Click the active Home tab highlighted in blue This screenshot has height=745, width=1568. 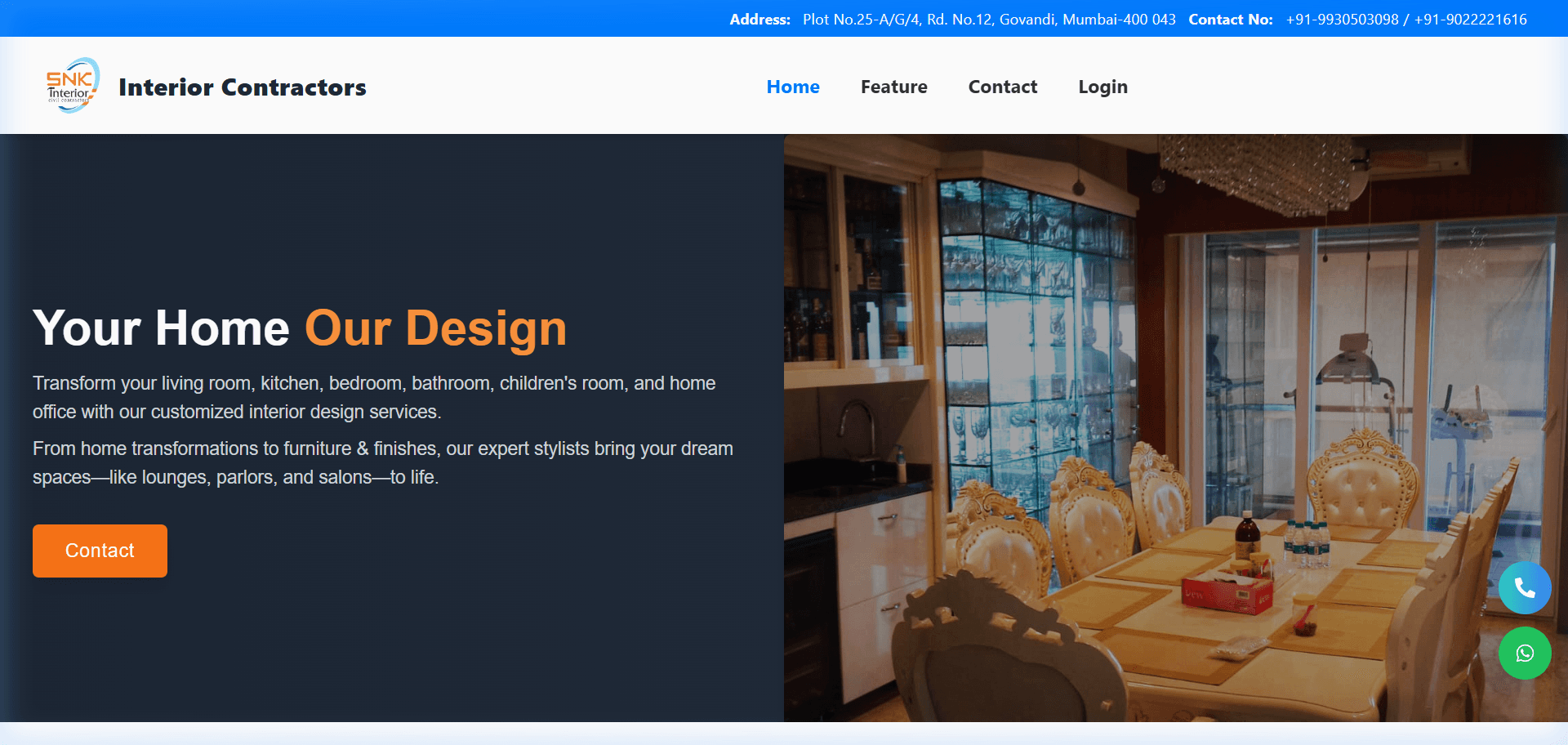click(792, 87)
